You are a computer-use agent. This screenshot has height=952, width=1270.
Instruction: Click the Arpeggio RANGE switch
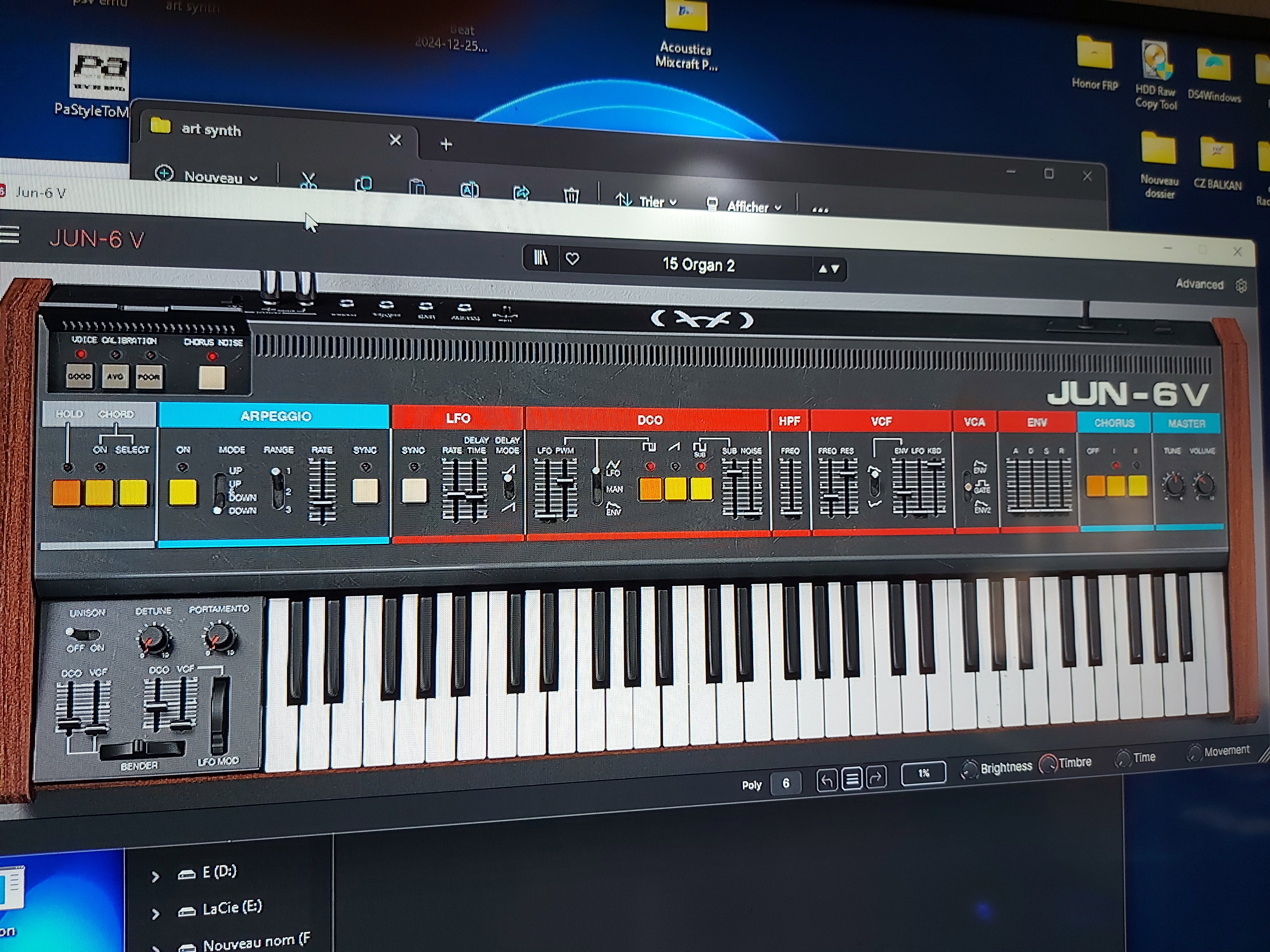click(x=277, y=489)
